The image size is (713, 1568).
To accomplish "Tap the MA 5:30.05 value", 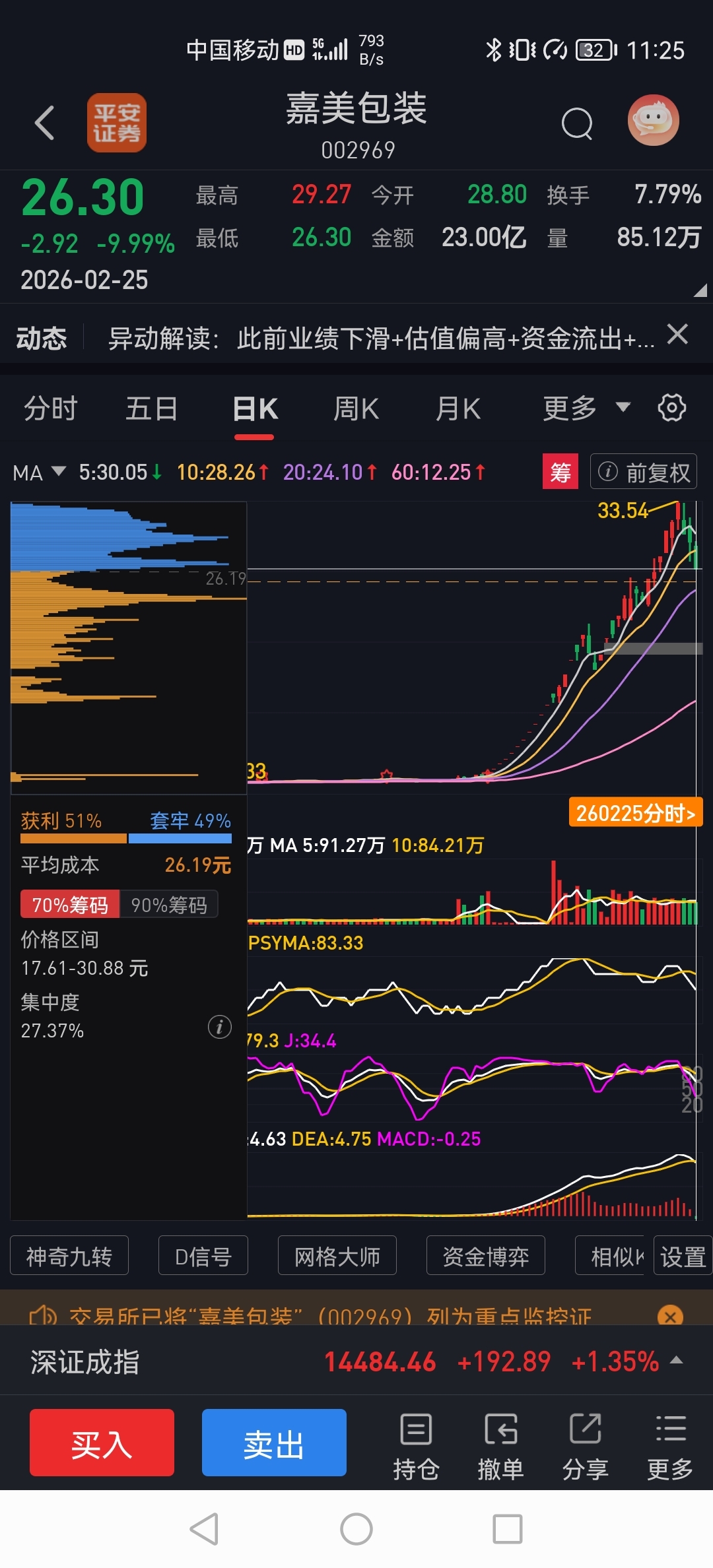I will tap(120, 472).
